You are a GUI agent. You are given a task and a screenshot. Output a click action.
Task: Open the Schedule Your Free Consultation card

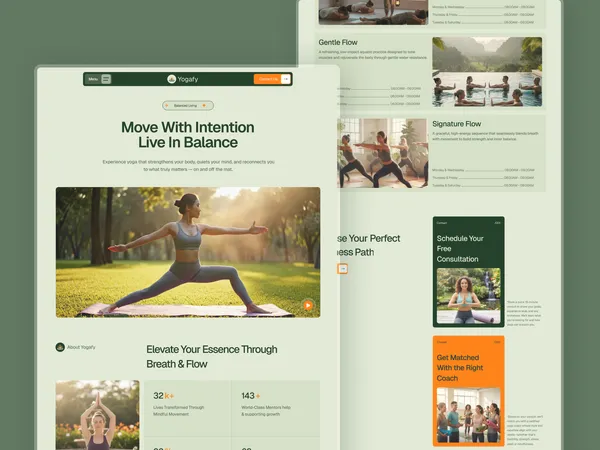click(468, 272)
